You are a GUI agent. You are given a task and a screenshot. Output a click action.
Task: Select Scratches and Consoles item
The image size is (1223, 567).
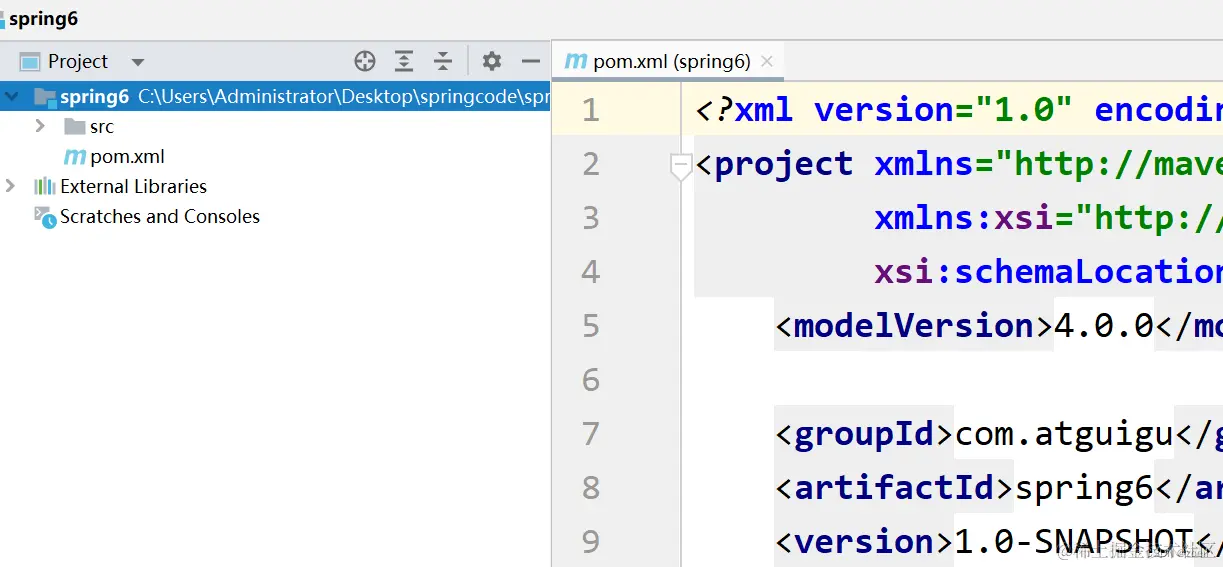pos(160,216)
